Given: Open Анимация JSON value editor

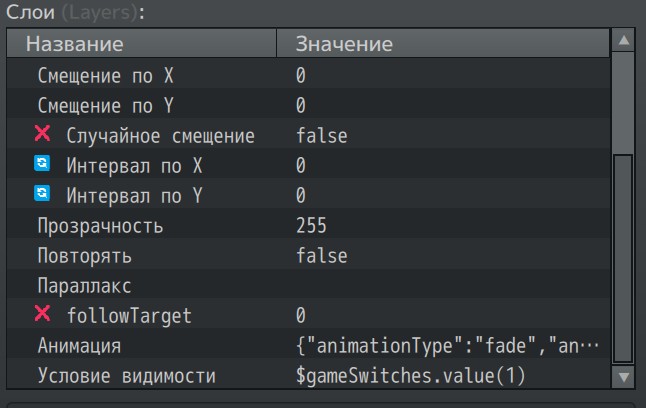Looking at the screenshot, I should [x=447, y=345].
